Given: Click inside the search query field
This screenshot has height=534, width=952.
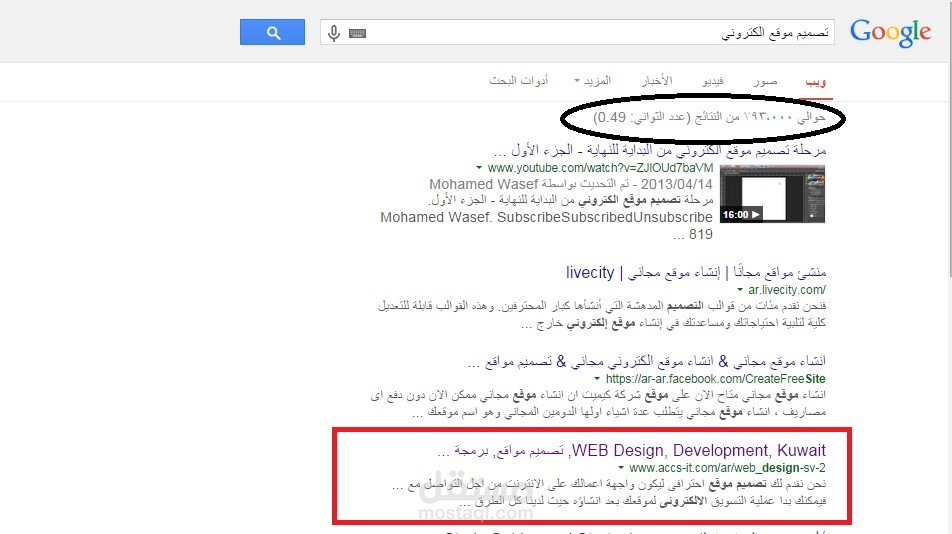Looking at the screenshot, I should (577, 32).
